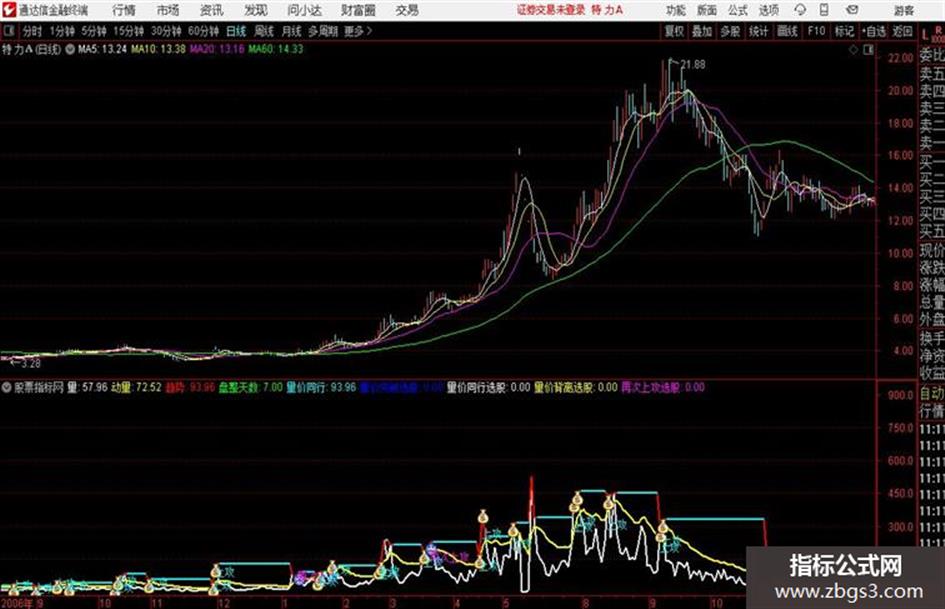Open the 交易 menu
Image resolution: width=945 pixels, height=609 pixels.
click(407, 10)
